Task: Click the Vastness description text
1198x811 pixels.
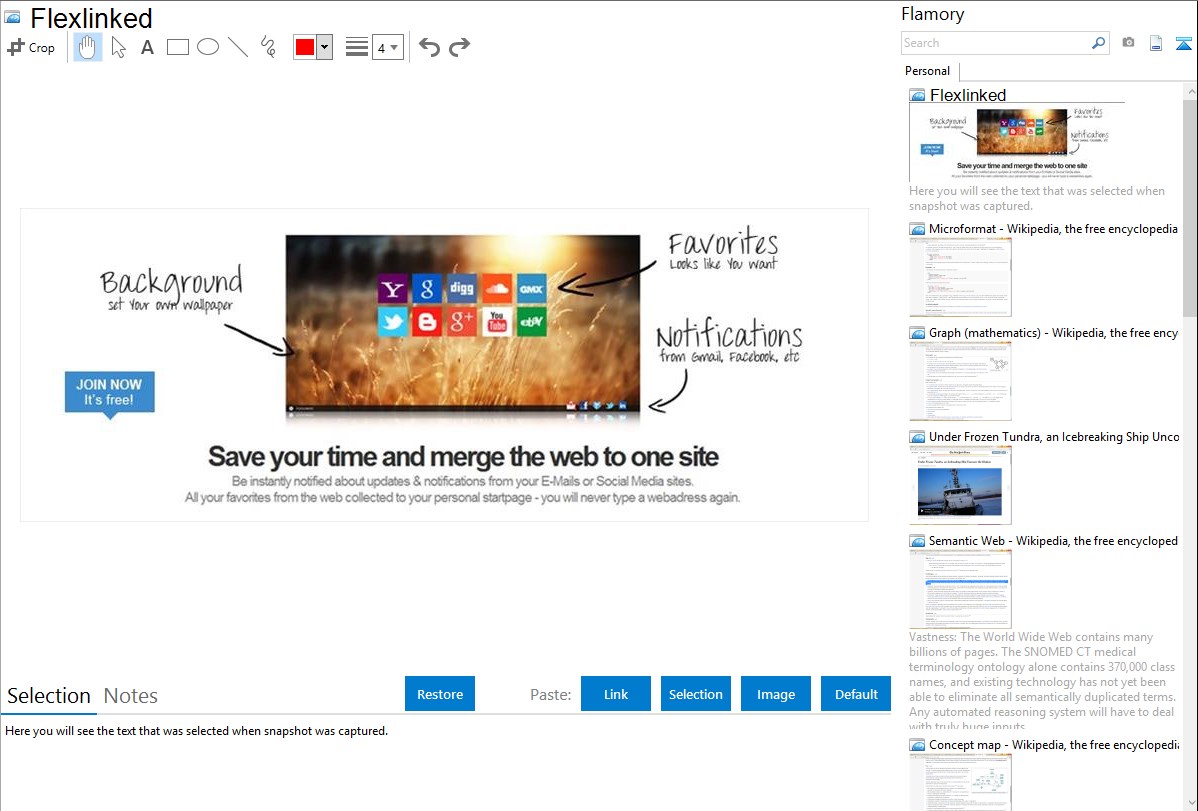Action: pyautogui.click(x=1042, y=681)
